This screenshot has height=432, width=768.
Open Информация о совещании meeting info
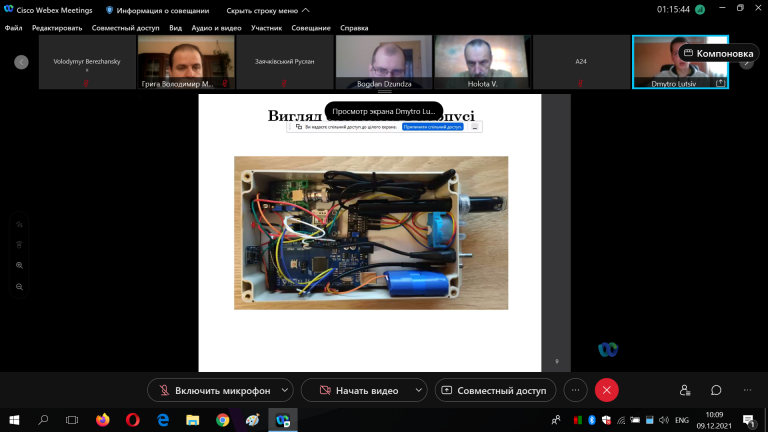(158, 10)
